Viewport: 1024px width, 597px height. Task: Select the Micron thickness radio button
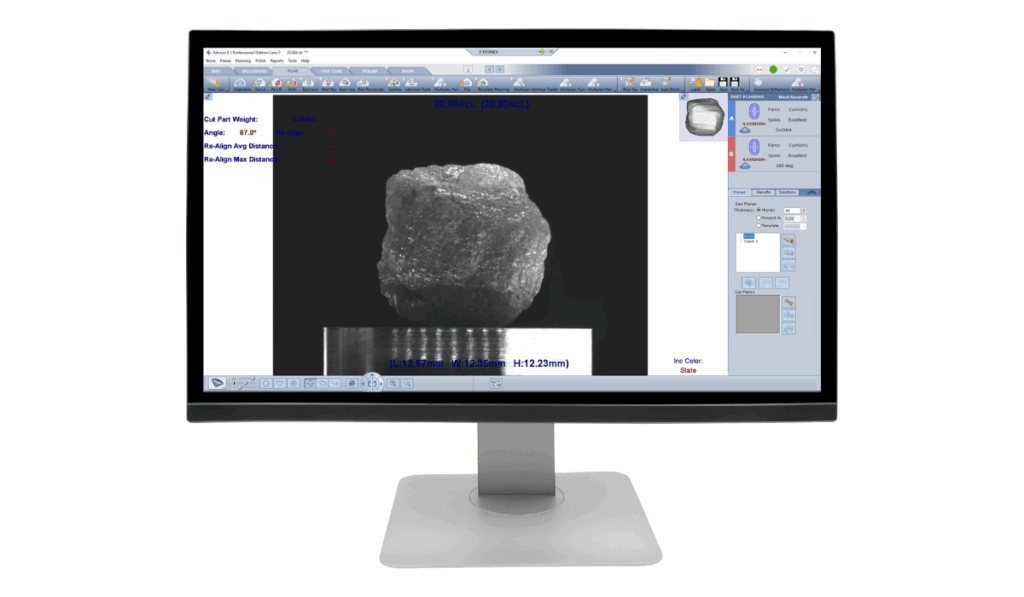click(758, 210)
